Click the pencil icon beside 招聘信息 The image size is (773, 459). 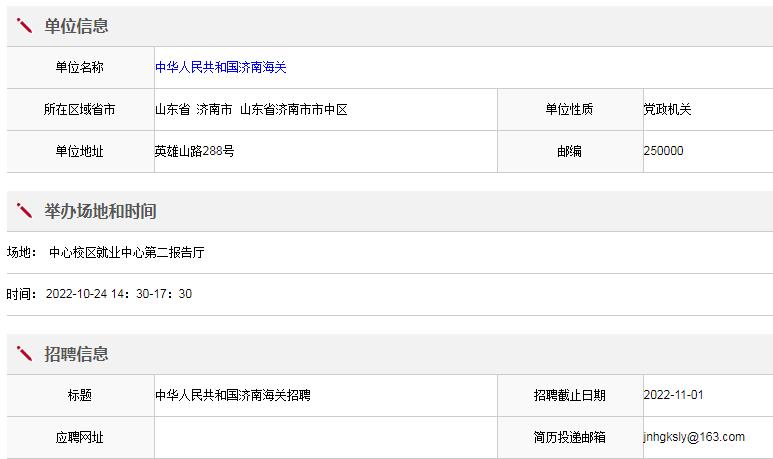pos(25,354)
